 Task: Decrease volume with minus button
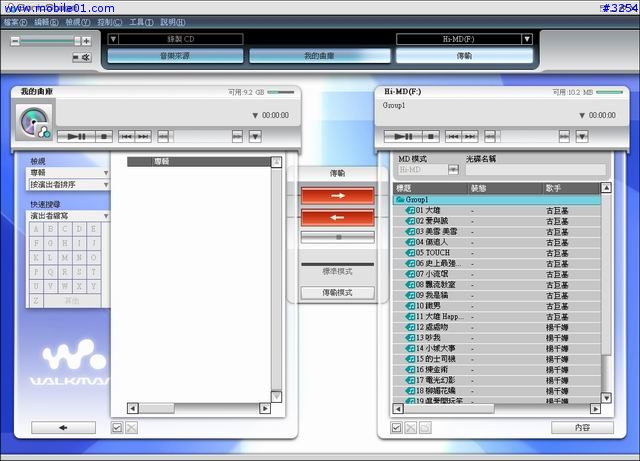[15, 41]
